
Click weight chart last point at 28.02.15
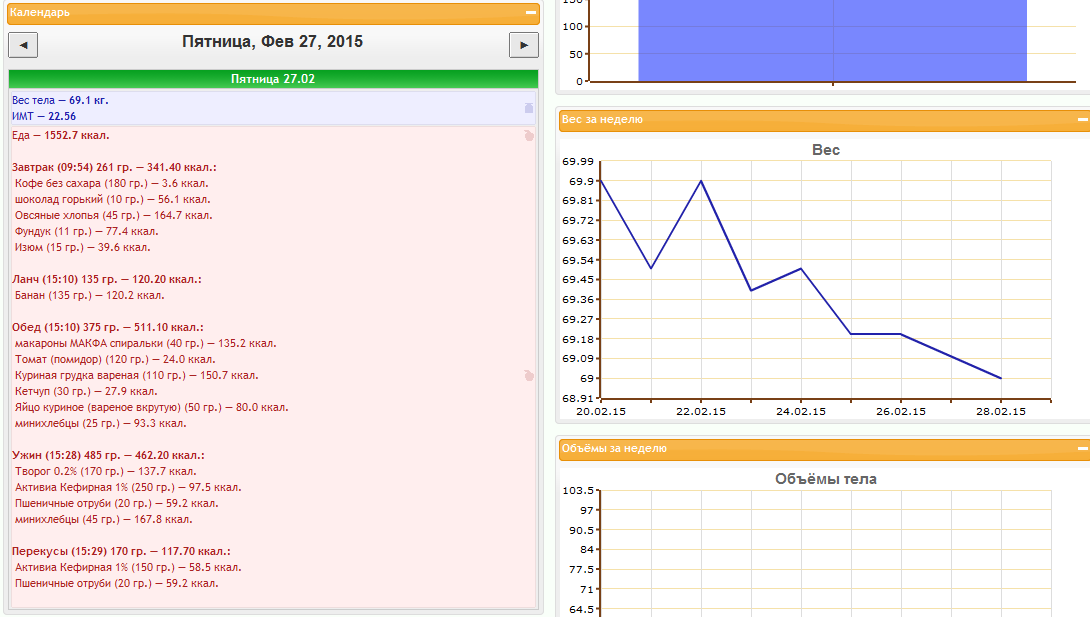[1000, 378]
